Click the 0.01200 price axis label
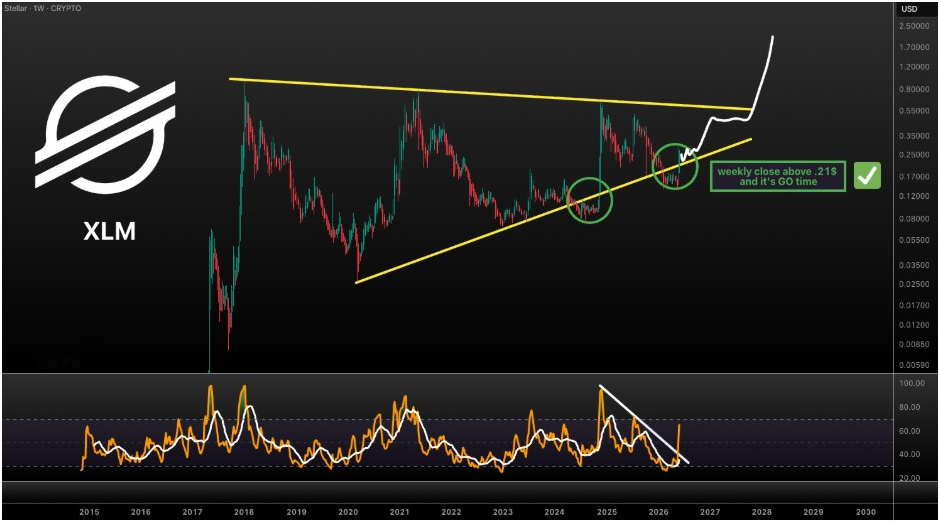Screen dimensions: 939x525 click(913, 325)
